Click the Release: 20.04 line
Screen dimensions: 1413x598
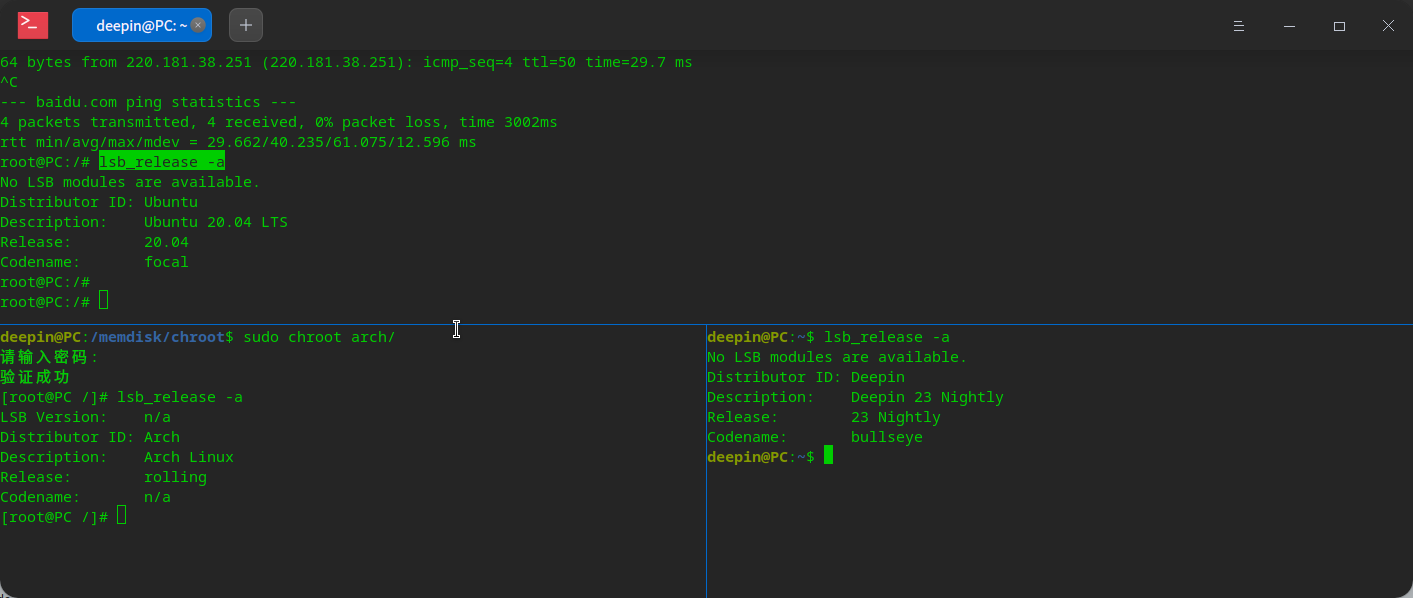(x=94, y=242)
